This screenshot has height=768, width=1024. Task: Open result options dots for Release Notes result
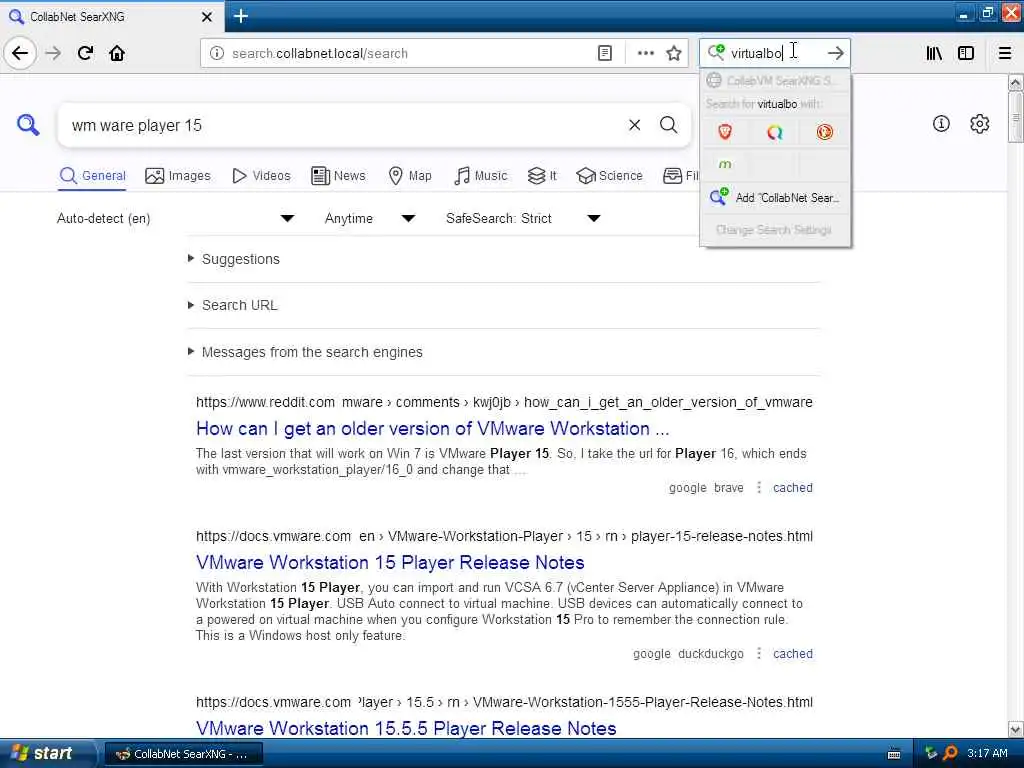[759, 653]
